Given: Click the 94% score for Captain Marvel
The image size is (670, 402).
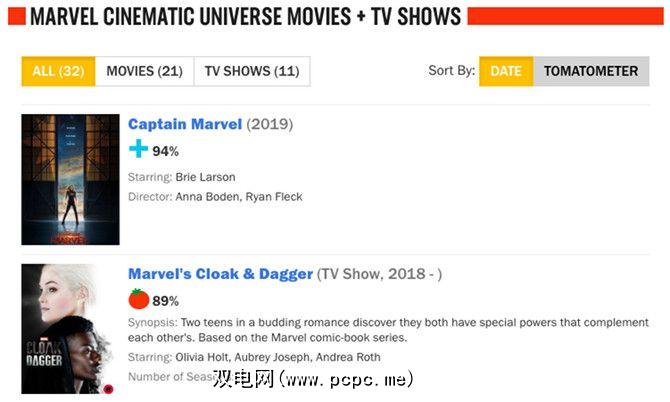Looking at the screenshot, I should [x=166, y=152].
